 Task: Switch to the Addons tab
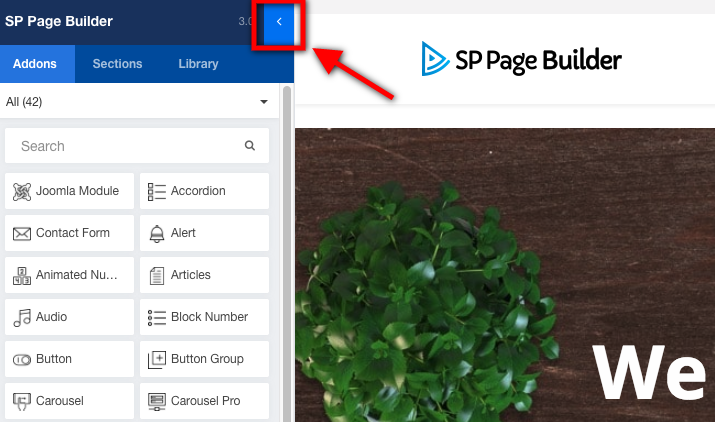tap(35, 64)
